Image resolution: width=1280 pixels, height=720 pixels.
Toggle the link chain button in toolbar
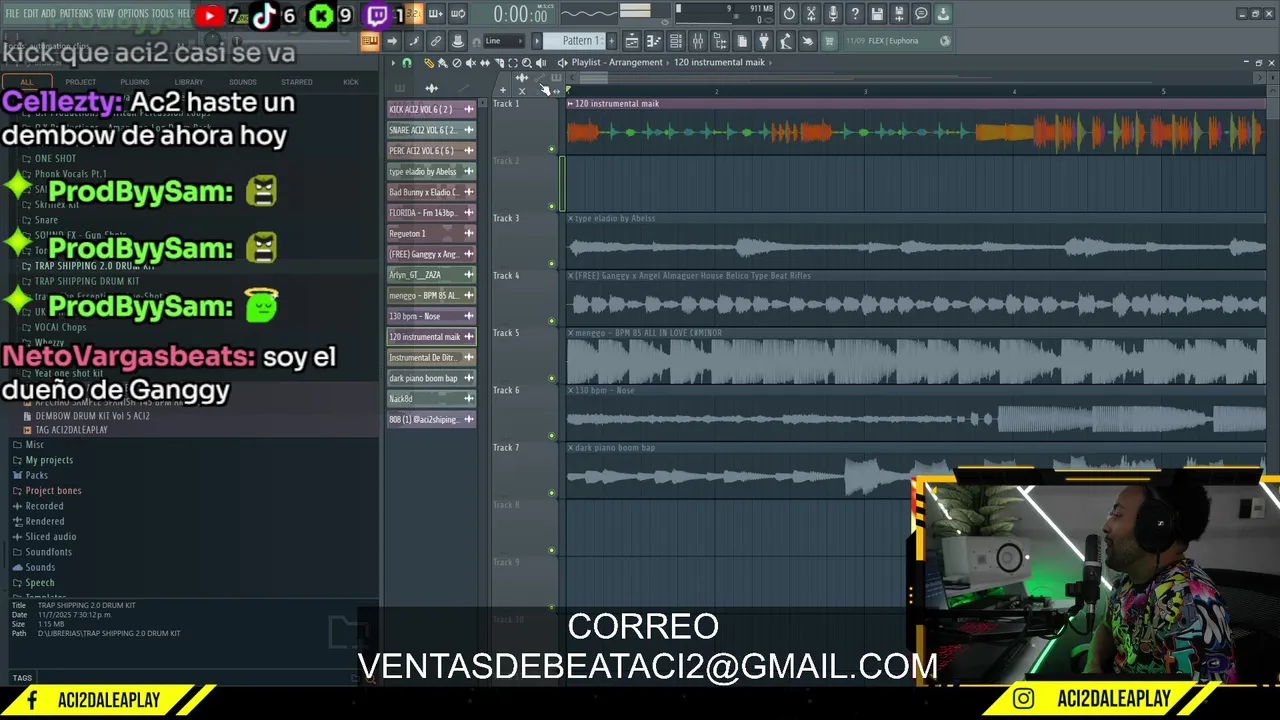pos(435,41)
